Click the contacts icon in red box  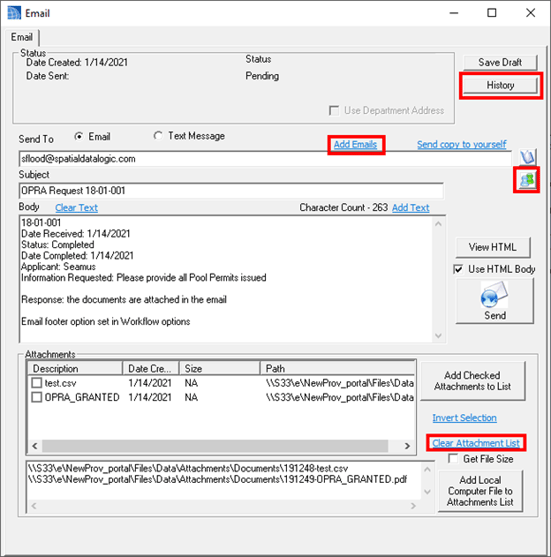click(526, 180)
